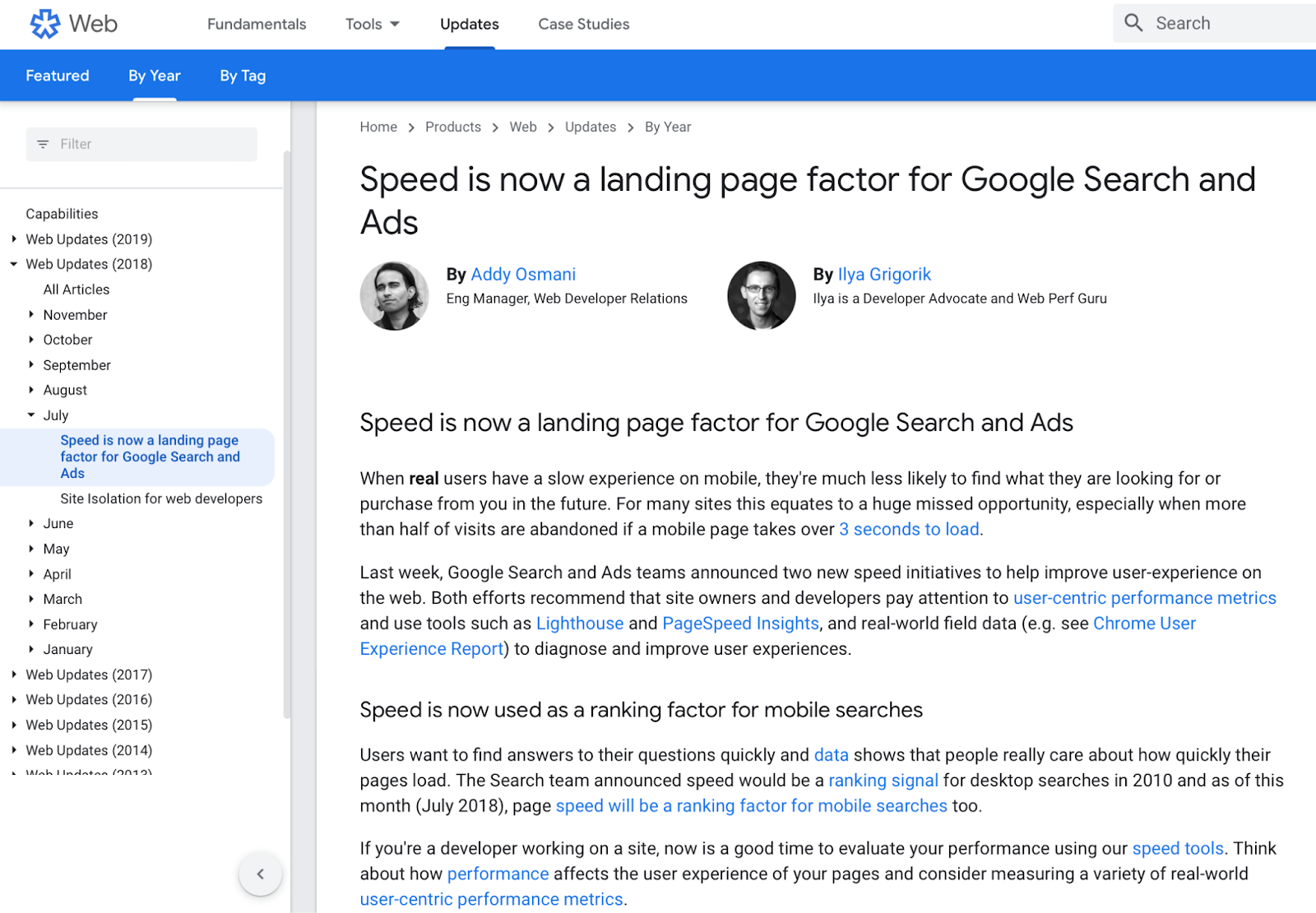Expand Web Updates (2014)
The height and width of the screenshot is (913, 1316).
tap(14, 750)
